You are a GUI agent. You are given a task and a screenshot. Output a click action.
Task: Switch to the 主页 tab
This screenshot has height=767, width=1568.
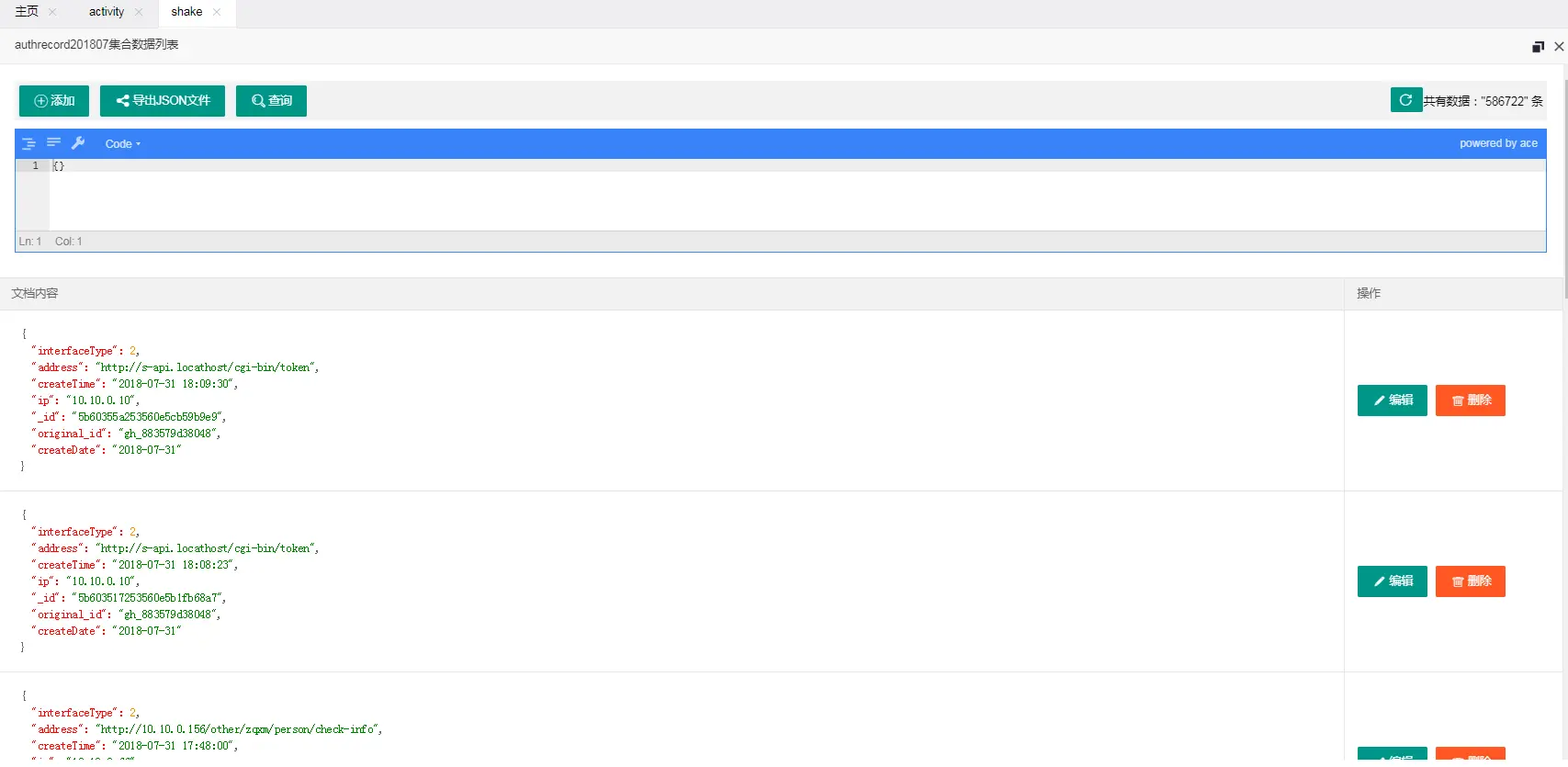(27, 12)
